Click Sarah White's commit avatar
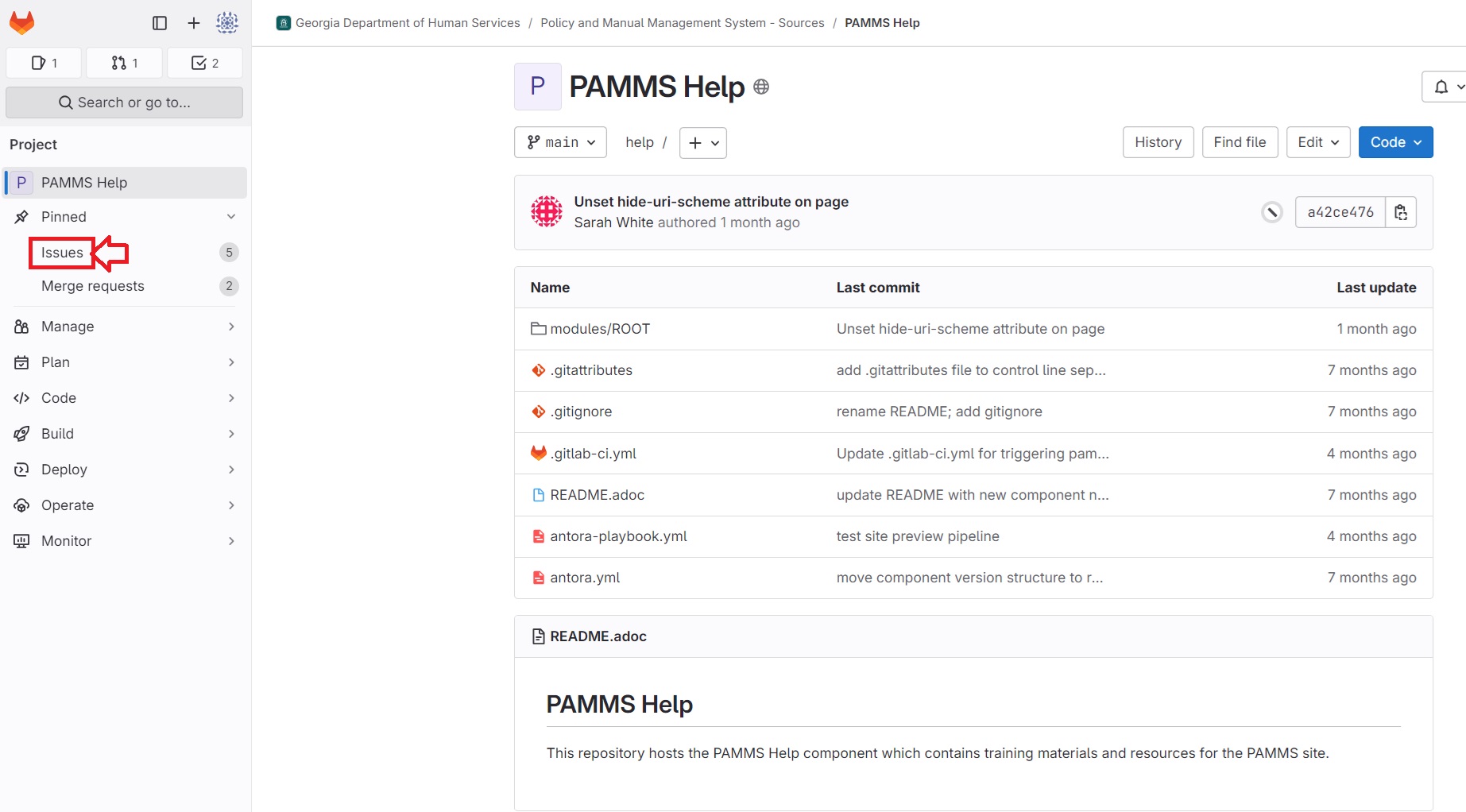 [547, 212]
